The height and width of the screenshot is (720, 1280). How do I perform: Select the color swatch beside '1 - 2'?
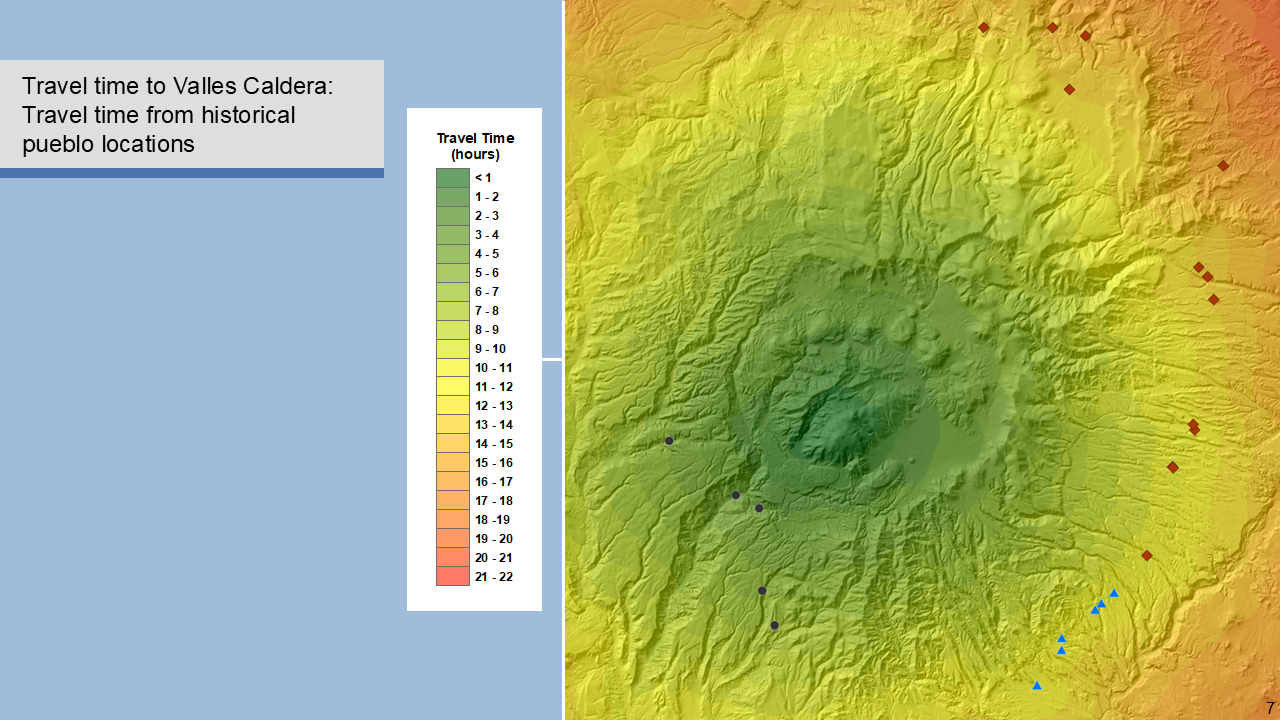453,197
